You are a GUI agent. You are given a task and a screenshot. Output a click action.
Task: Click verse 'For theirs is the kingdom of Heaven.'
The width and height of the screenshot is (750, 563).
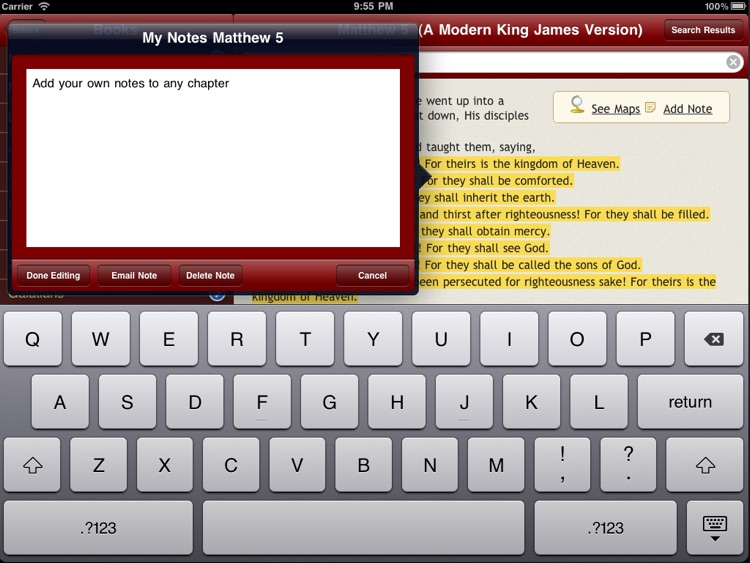coord(521,164)
